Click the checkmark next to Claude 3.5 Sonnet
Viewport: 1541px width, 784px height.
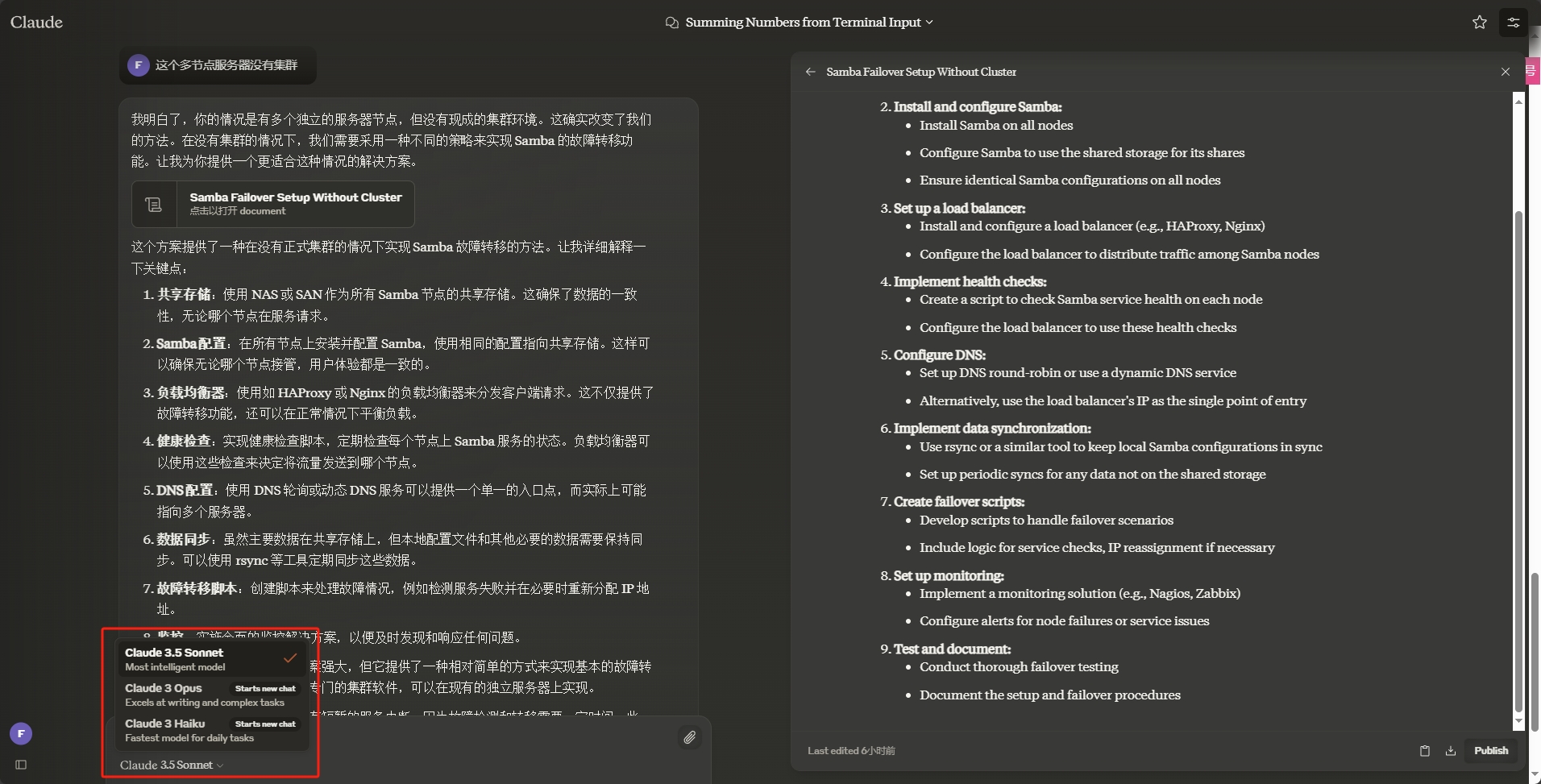(x=290, y=658)
